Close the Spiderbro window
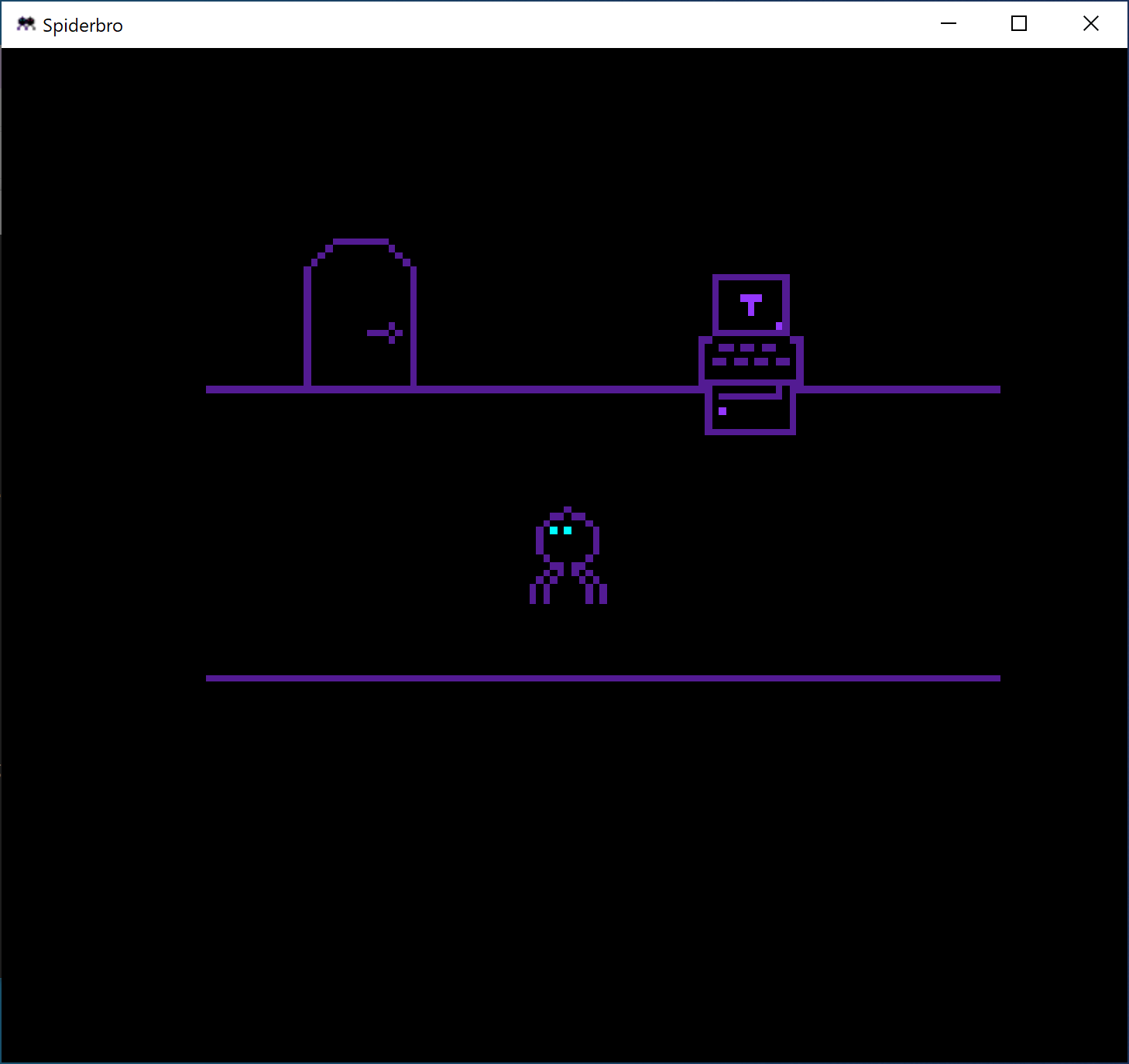This screenshot has width=1129, height=1064. (1090, 24)
